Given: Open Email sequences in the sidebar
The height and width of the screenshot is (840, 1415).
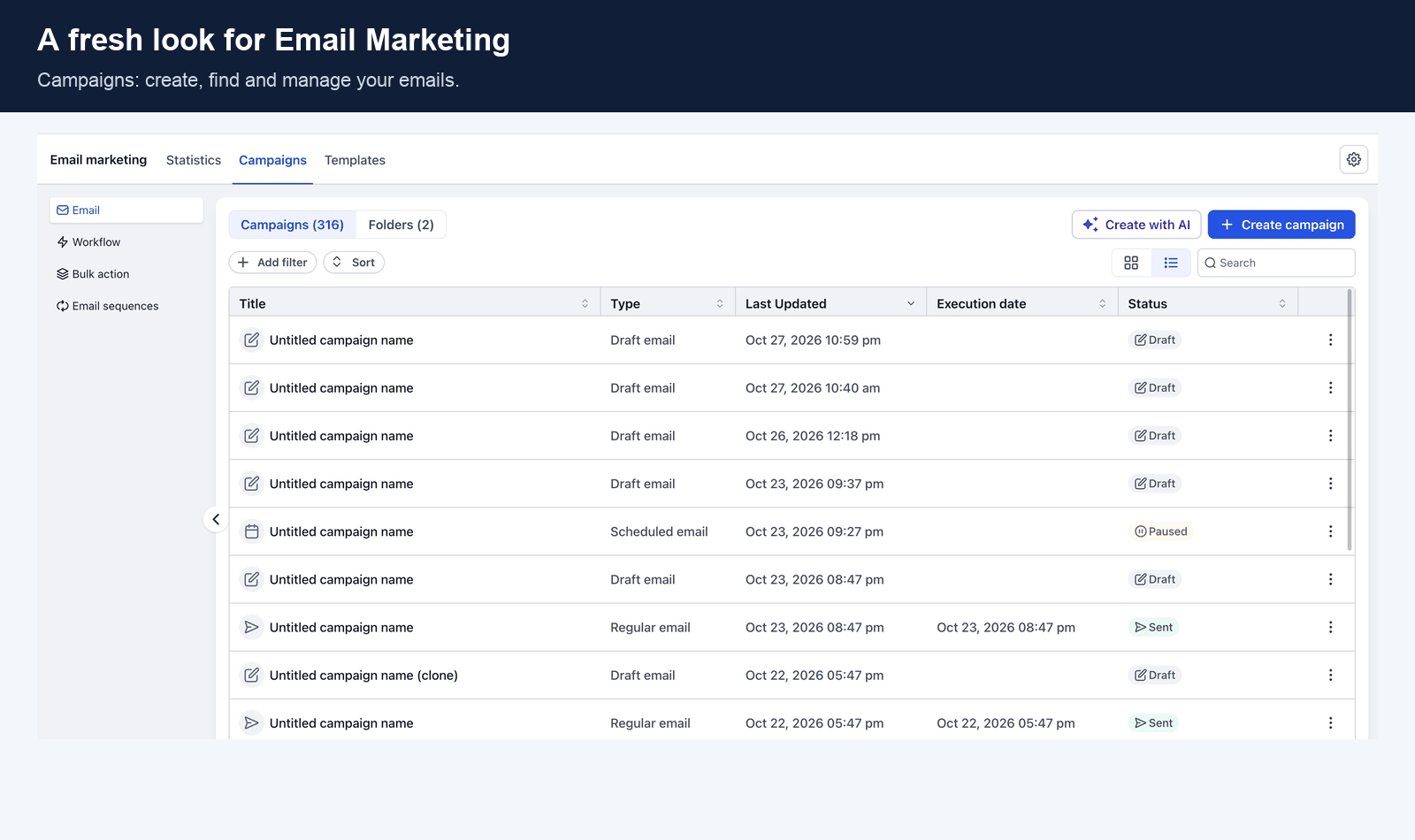Looking at the screenshot, I should 107,306.
